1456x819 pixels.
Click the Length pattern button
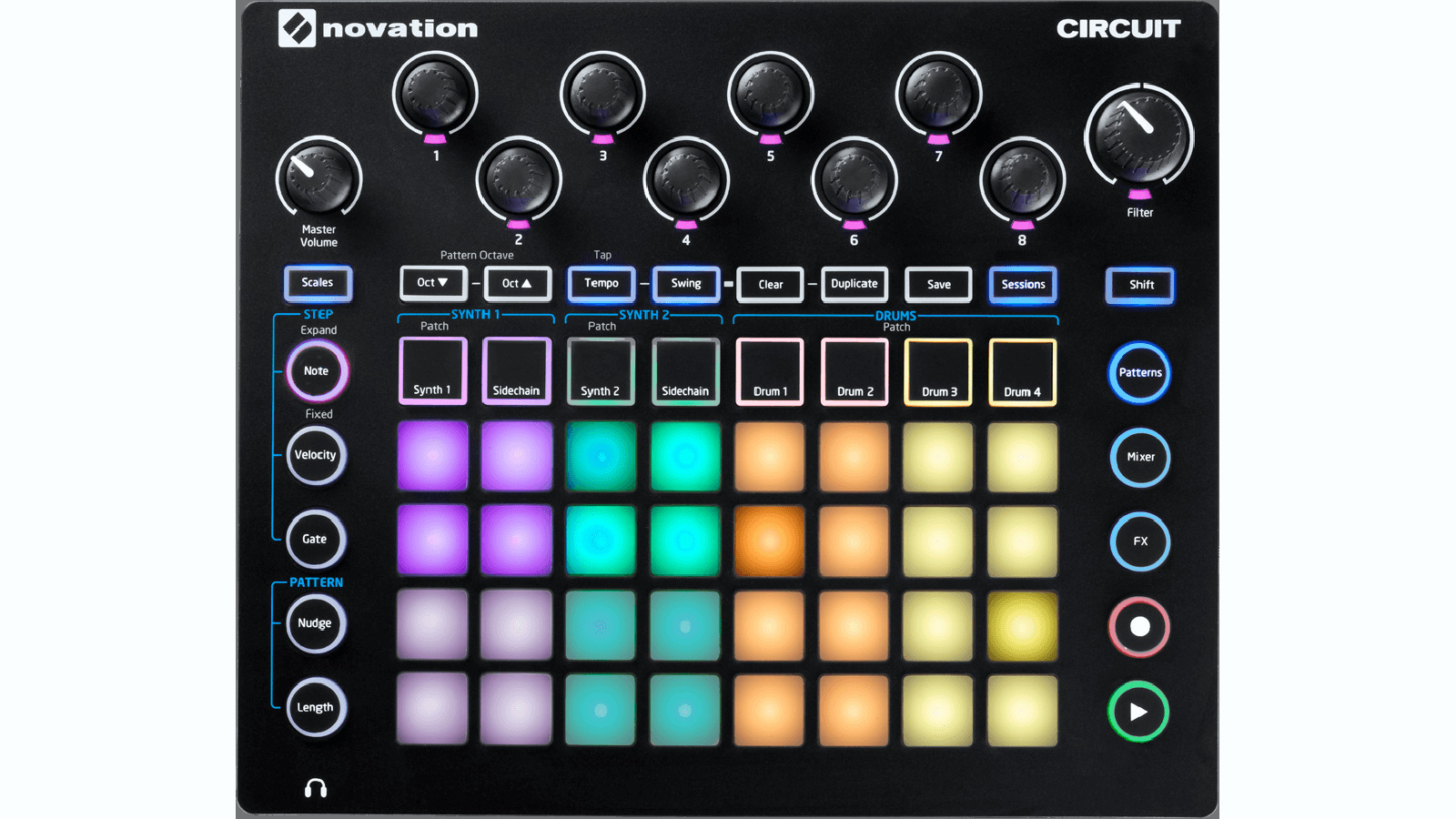(x=316, y=707)
